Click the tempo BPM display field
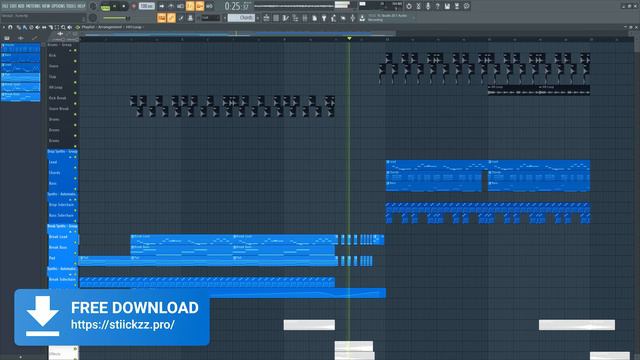The image size is (640, 360). [x=147, y=6]
